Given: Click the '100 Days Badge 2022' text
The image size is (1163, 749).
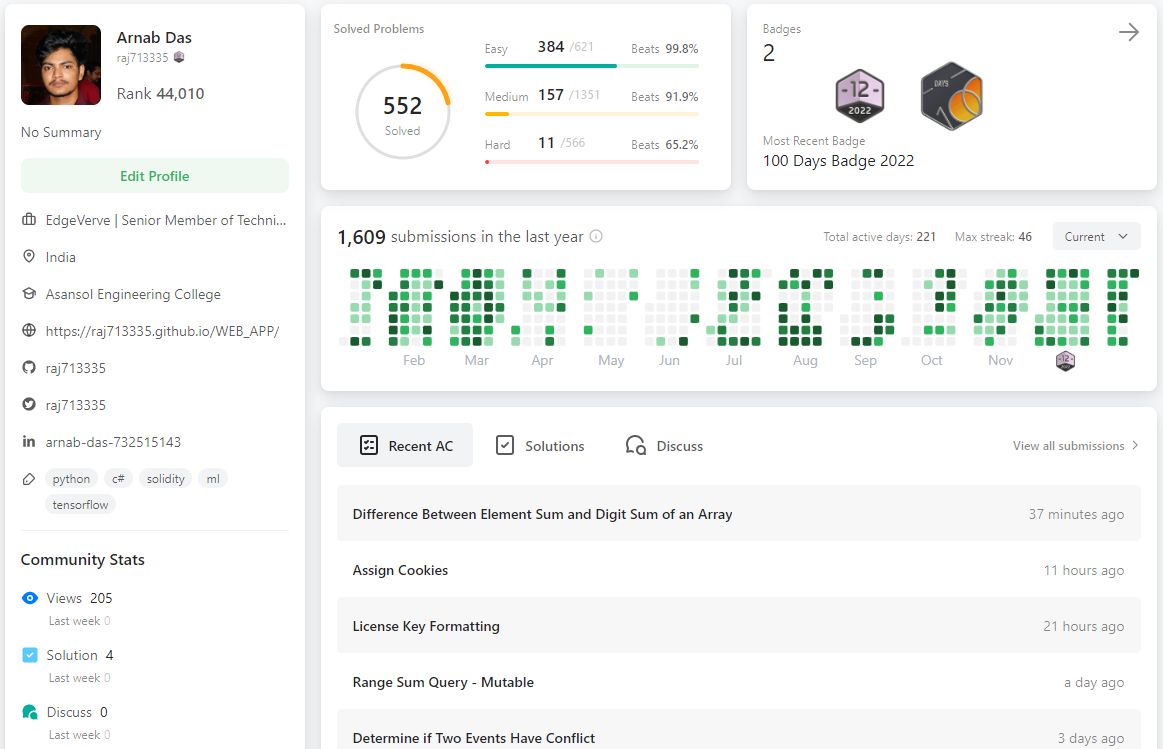Looking at the screenshot, I should pos(838,160).
